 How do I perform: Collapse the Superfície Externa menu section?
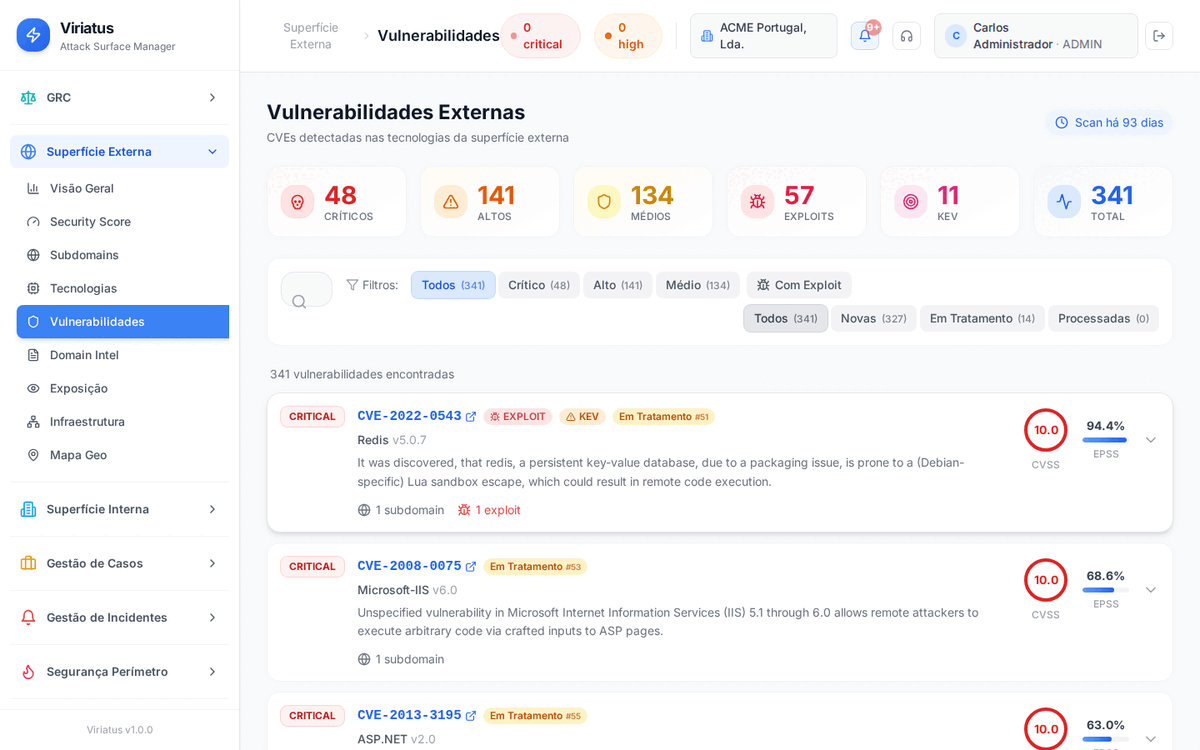(212, 152)
